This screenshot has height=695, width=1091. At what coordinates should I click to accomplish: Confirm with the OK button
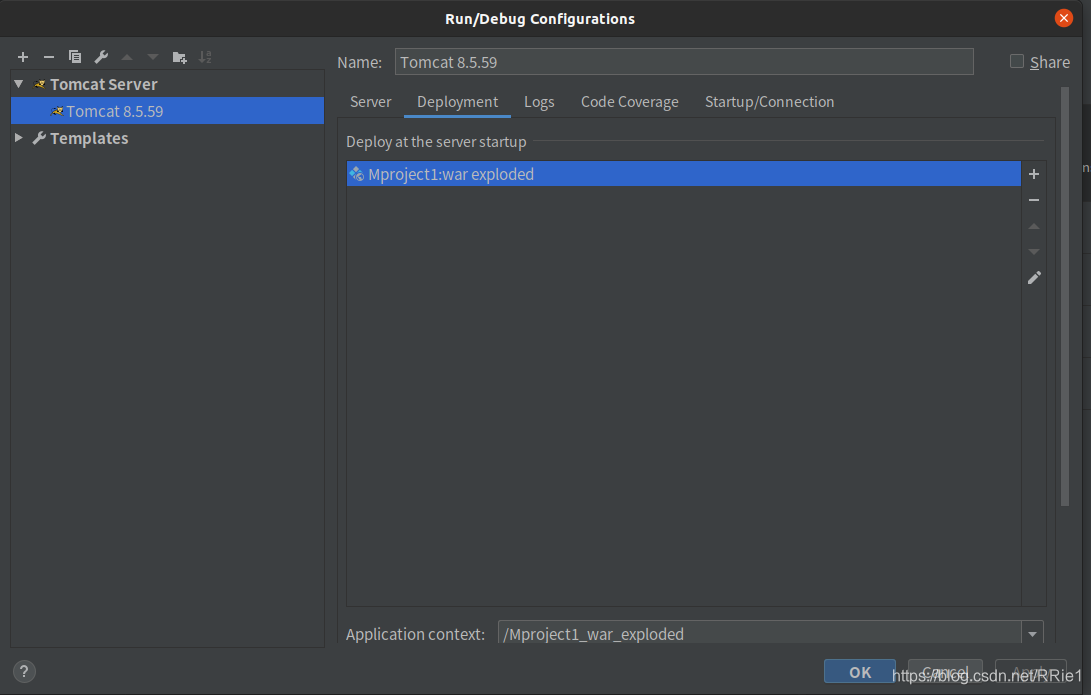click(x=860, y=672)
